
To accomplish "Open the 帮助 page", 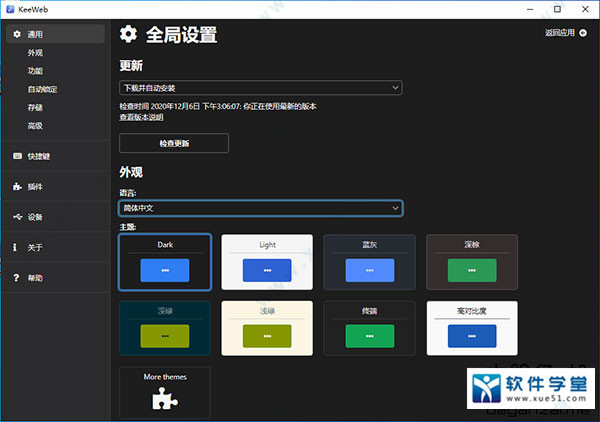I will point(55,278).
